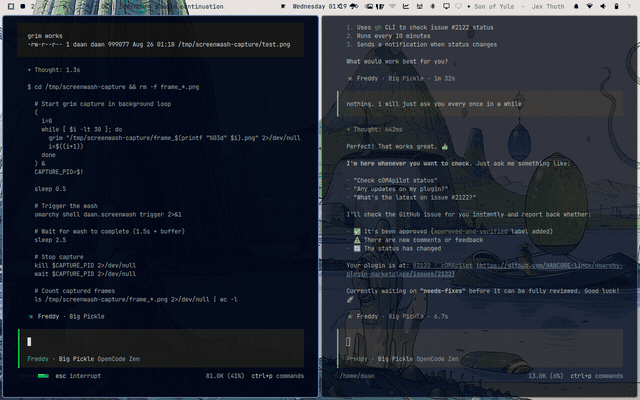Screen dimensions: 640x400
Task: Click the dark monitor display icon
Action: 447,6
